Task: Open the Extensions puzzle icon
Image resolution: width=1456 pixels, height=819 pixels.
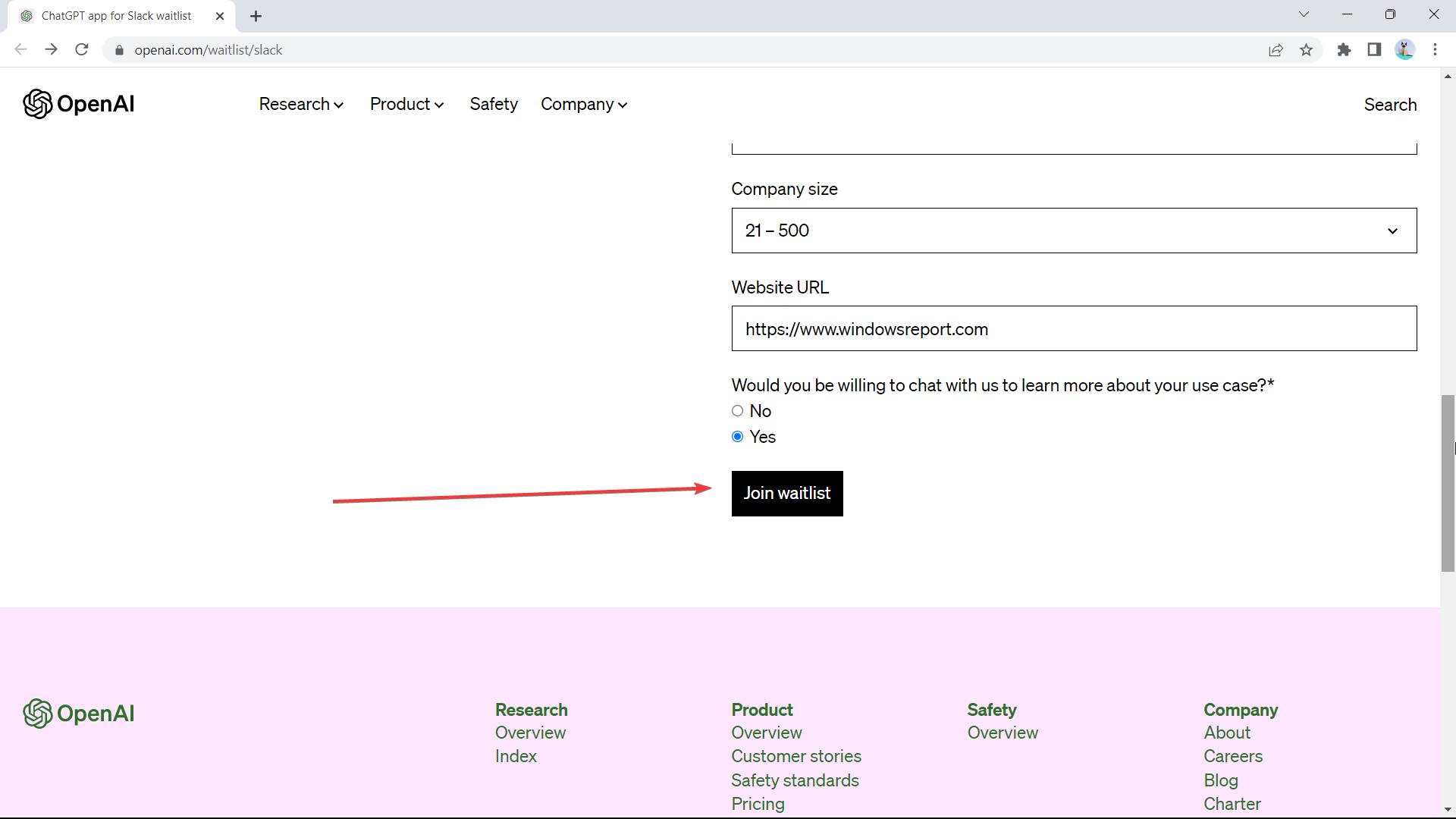Action: [1344, 50]
